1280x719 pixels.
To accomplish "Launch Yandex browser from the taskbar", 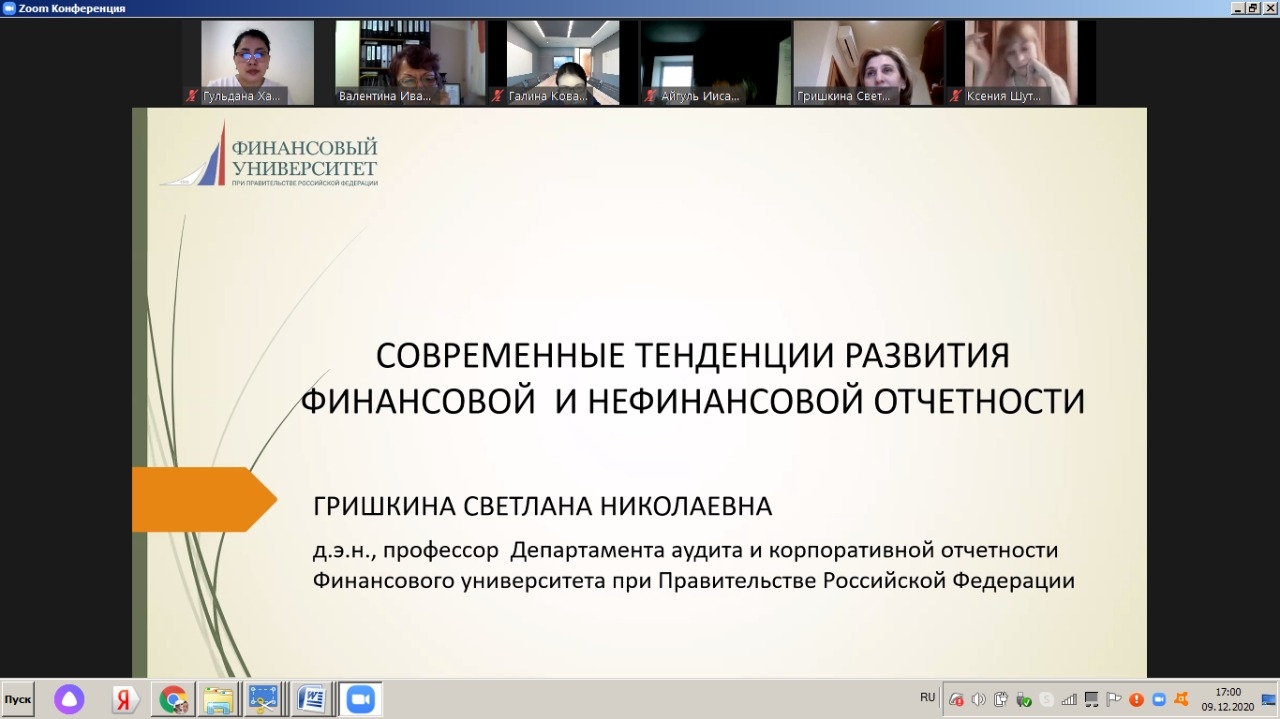I will coord(125,699).
